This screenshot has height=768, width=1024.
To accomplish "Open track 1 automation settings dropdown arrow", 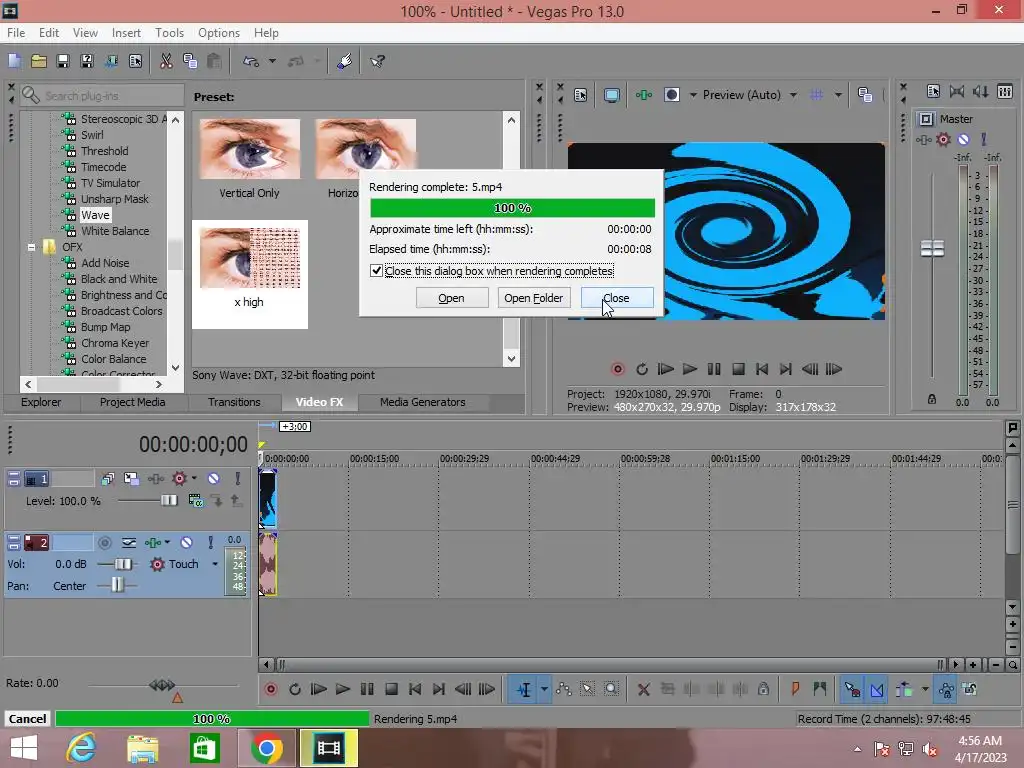I will click(194, 479).
